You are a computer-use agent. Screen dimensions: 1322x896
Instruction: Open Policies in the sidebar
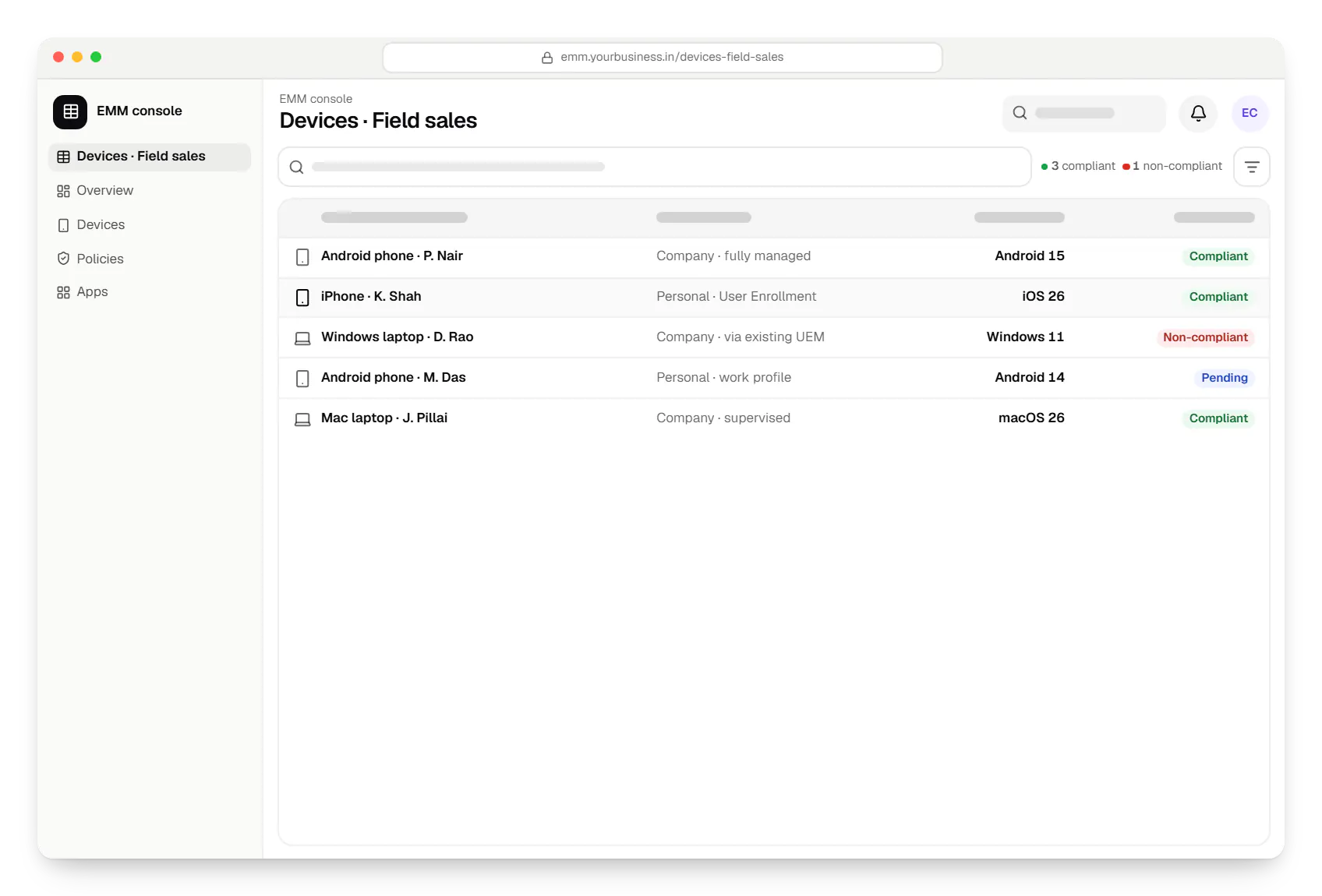(x=150, y=259)
